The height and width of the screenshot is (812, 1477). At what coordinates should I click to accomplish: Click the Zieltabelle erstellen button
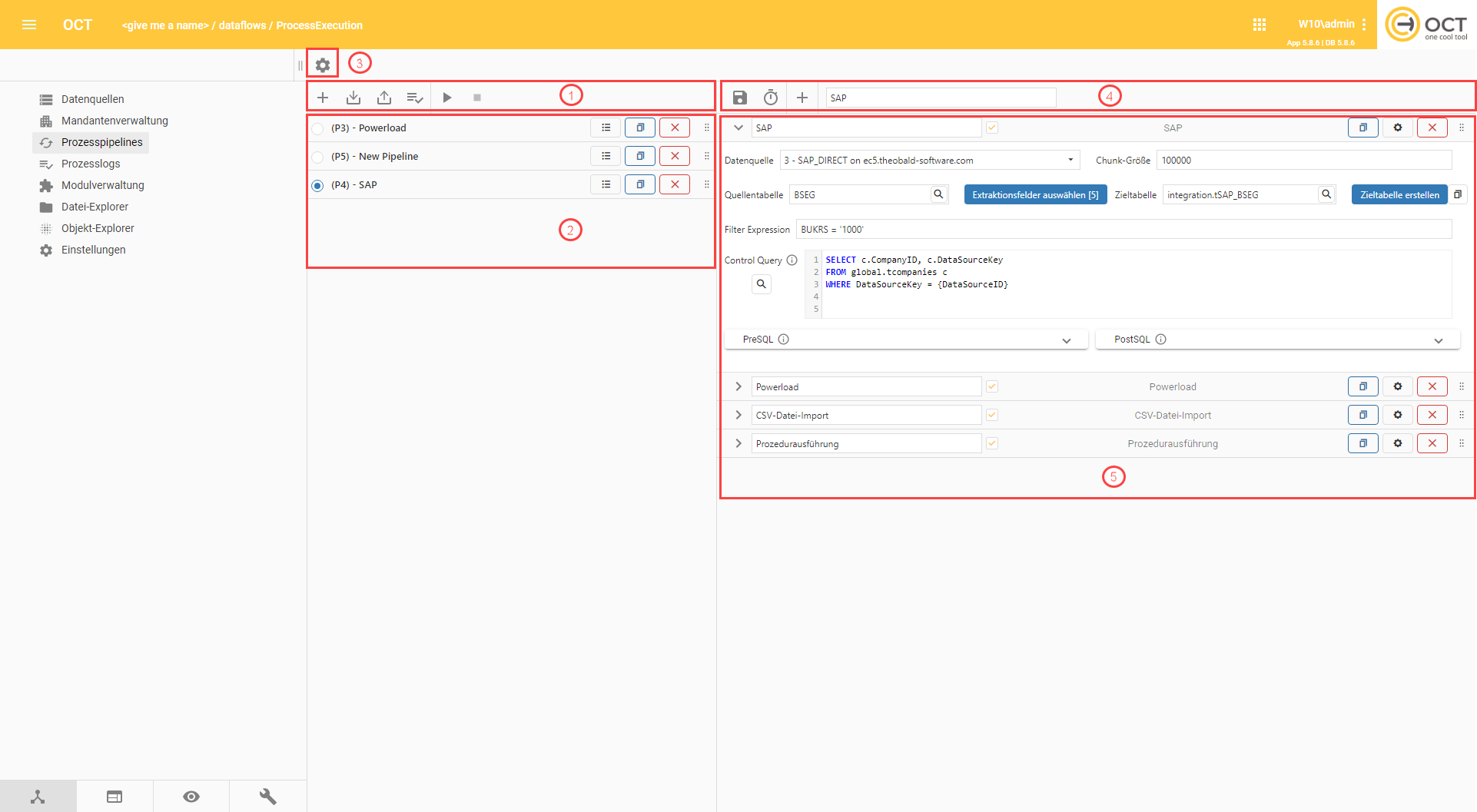[x=1399, y=195]
